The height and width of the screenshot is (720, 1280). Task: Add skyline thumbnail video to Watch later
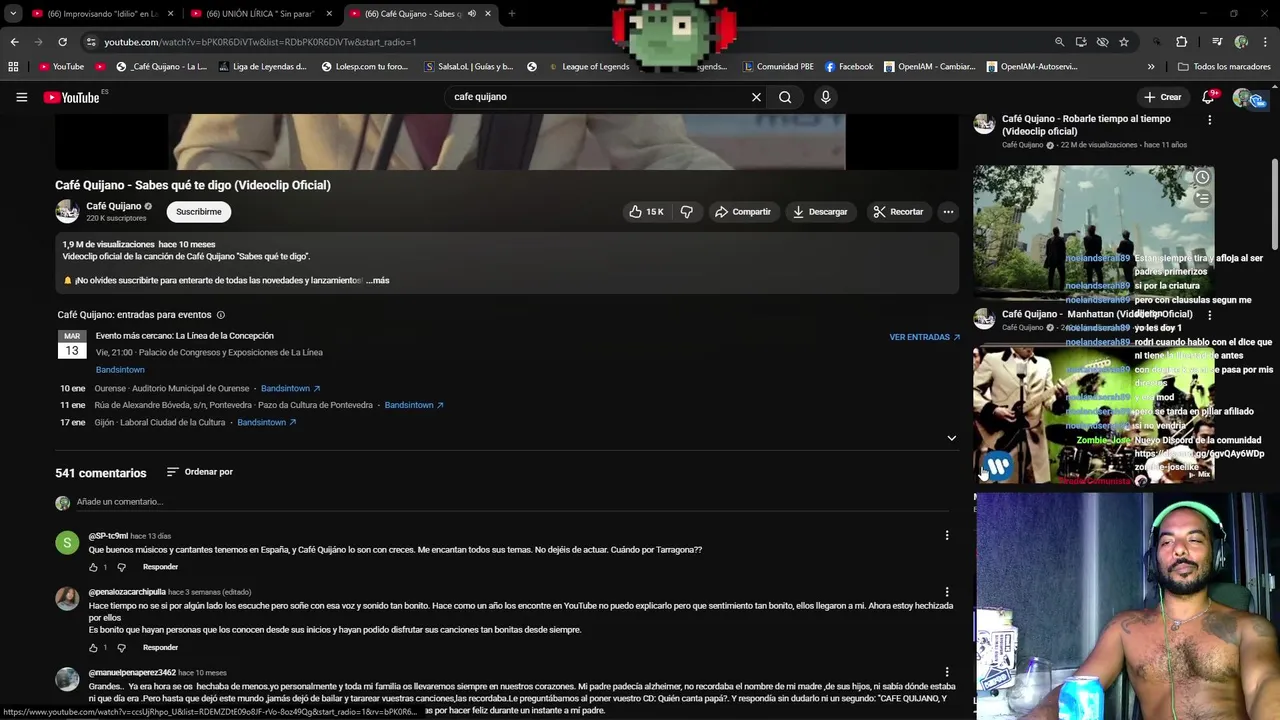point(1202,178)
